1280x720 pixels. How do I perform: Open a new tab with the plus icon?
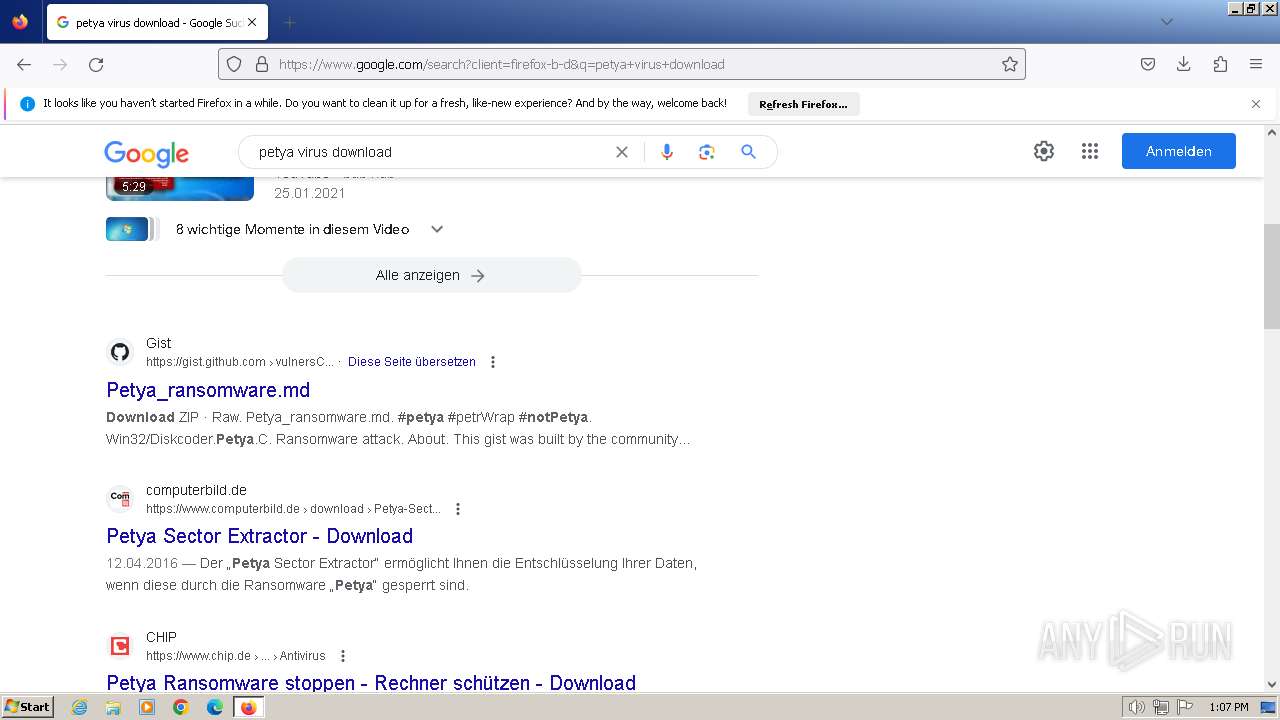[289, 22]
